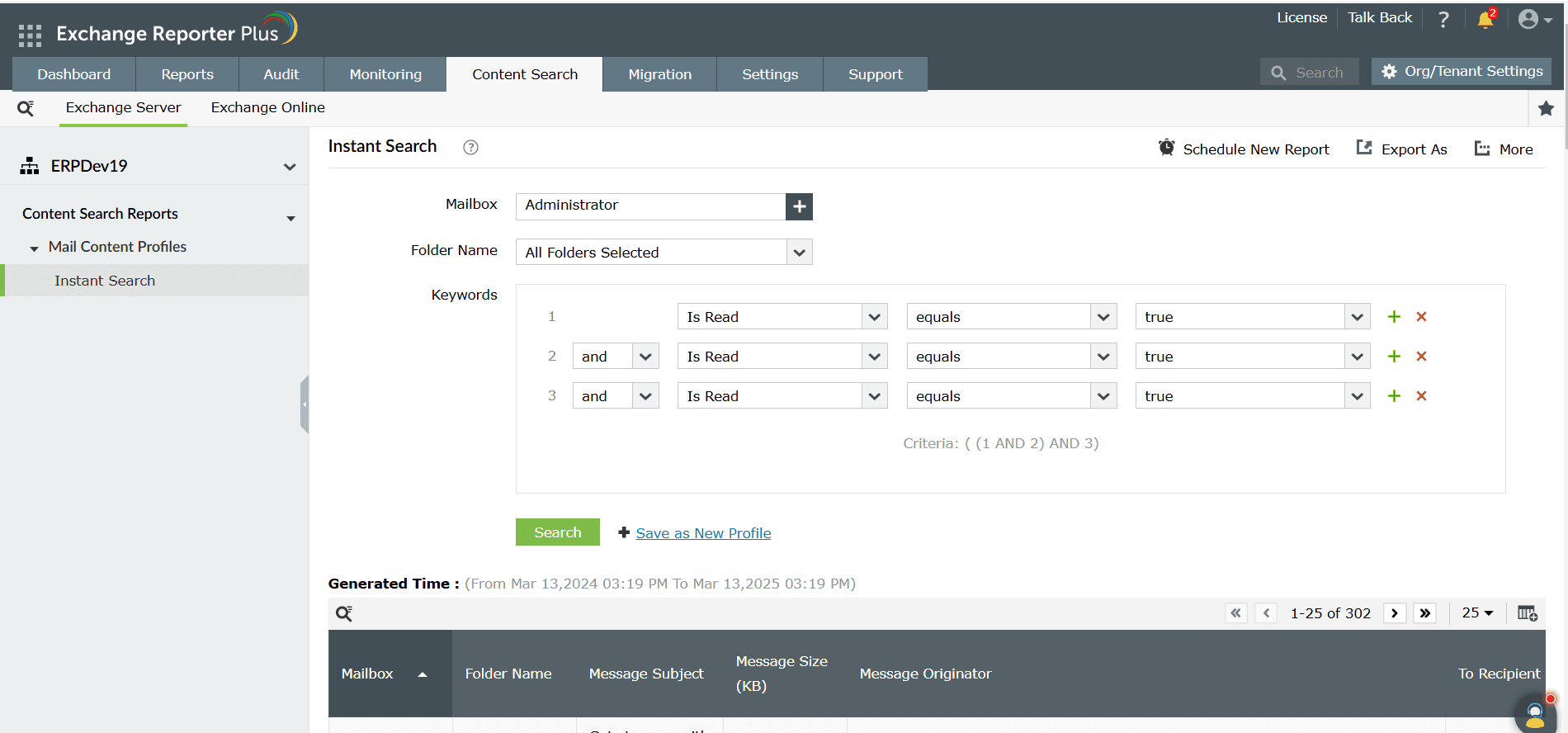This screenshot has height=733, width=1568.
Task: Remove keyword row 1
Action: click(x=1421, y=316)
